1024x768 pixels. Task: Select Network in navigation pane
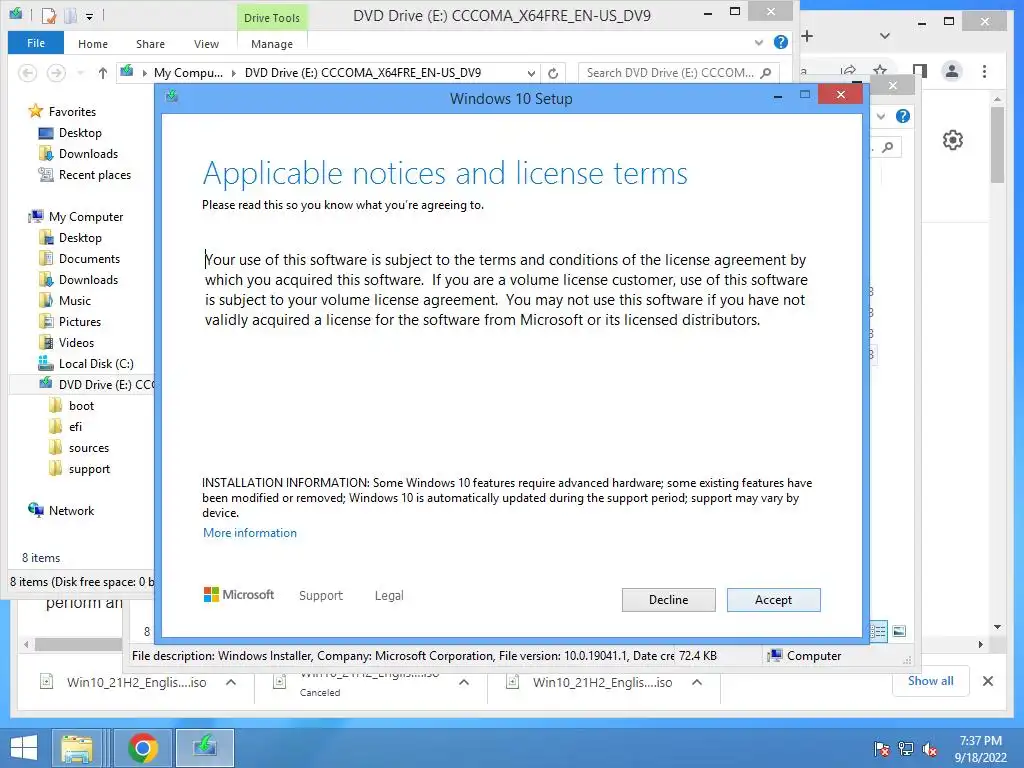(71, 511)
